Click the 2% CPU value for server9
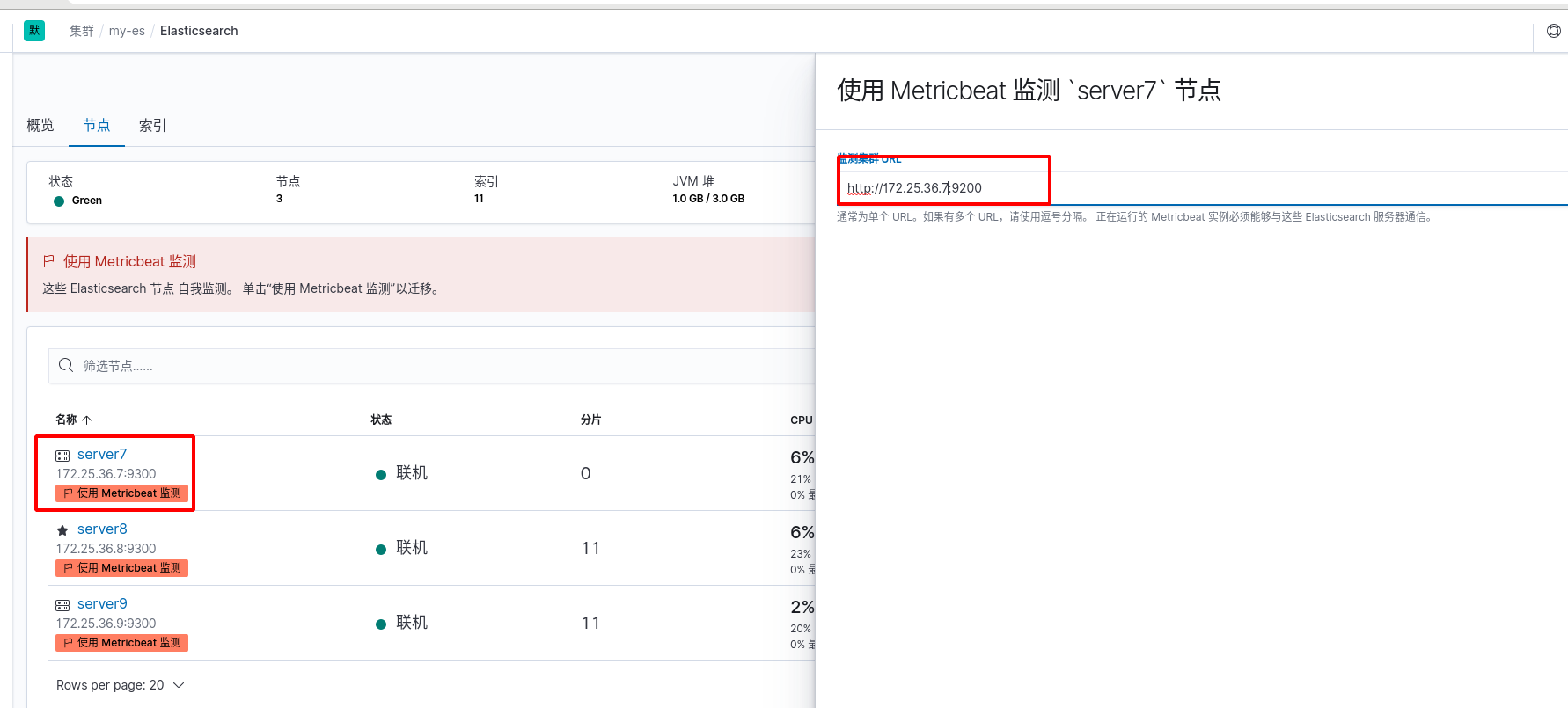This screenshot has height=708, width=1568. click(802, 607)
